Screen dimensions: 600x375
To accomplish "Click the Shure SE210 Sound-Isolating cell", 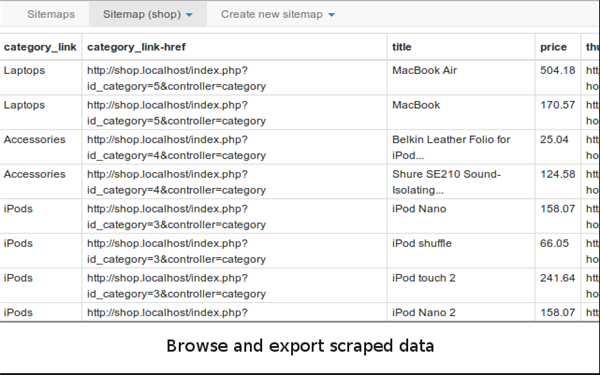I will point(461,182).
